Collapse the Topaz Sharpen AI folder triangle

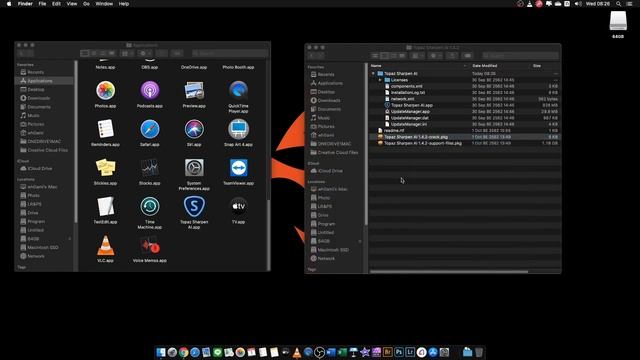pos(373,73)
